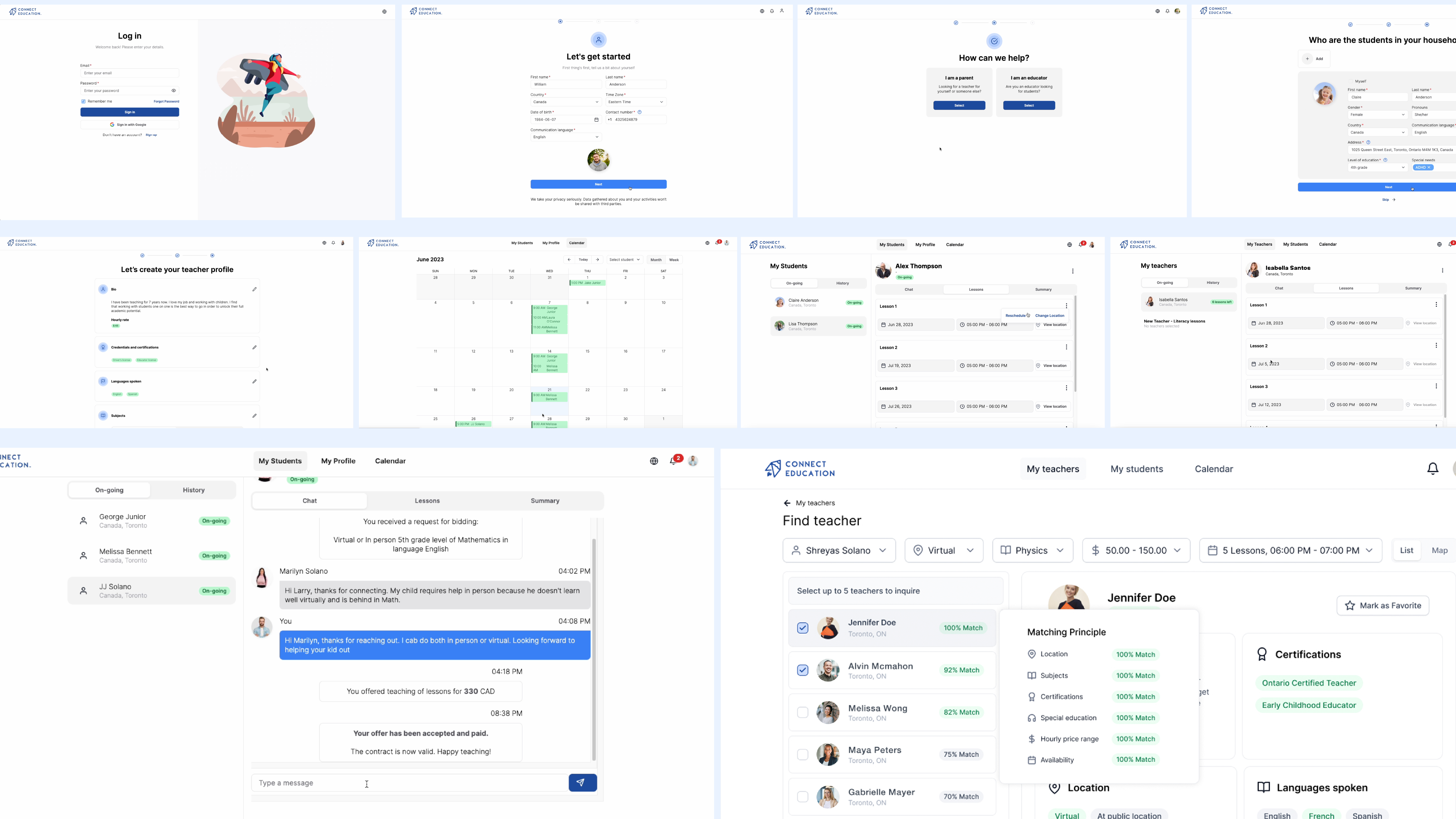
Task: Switch to the Summary tab in chat panel
Action: click(544, 501)
